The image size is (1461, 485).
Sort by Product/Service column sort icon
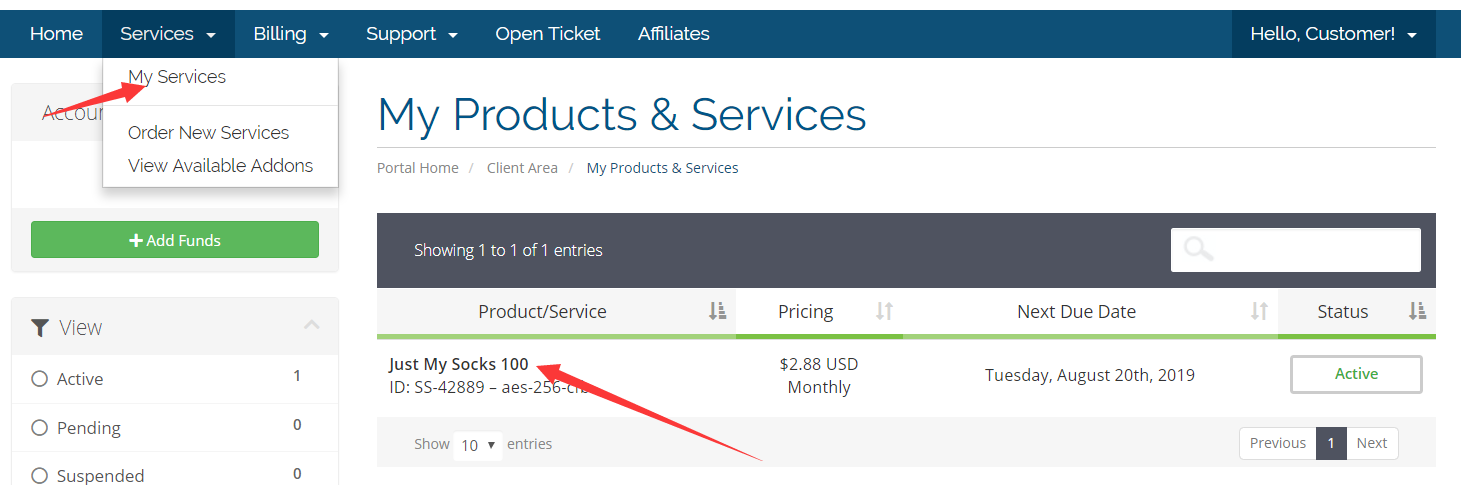717,312
